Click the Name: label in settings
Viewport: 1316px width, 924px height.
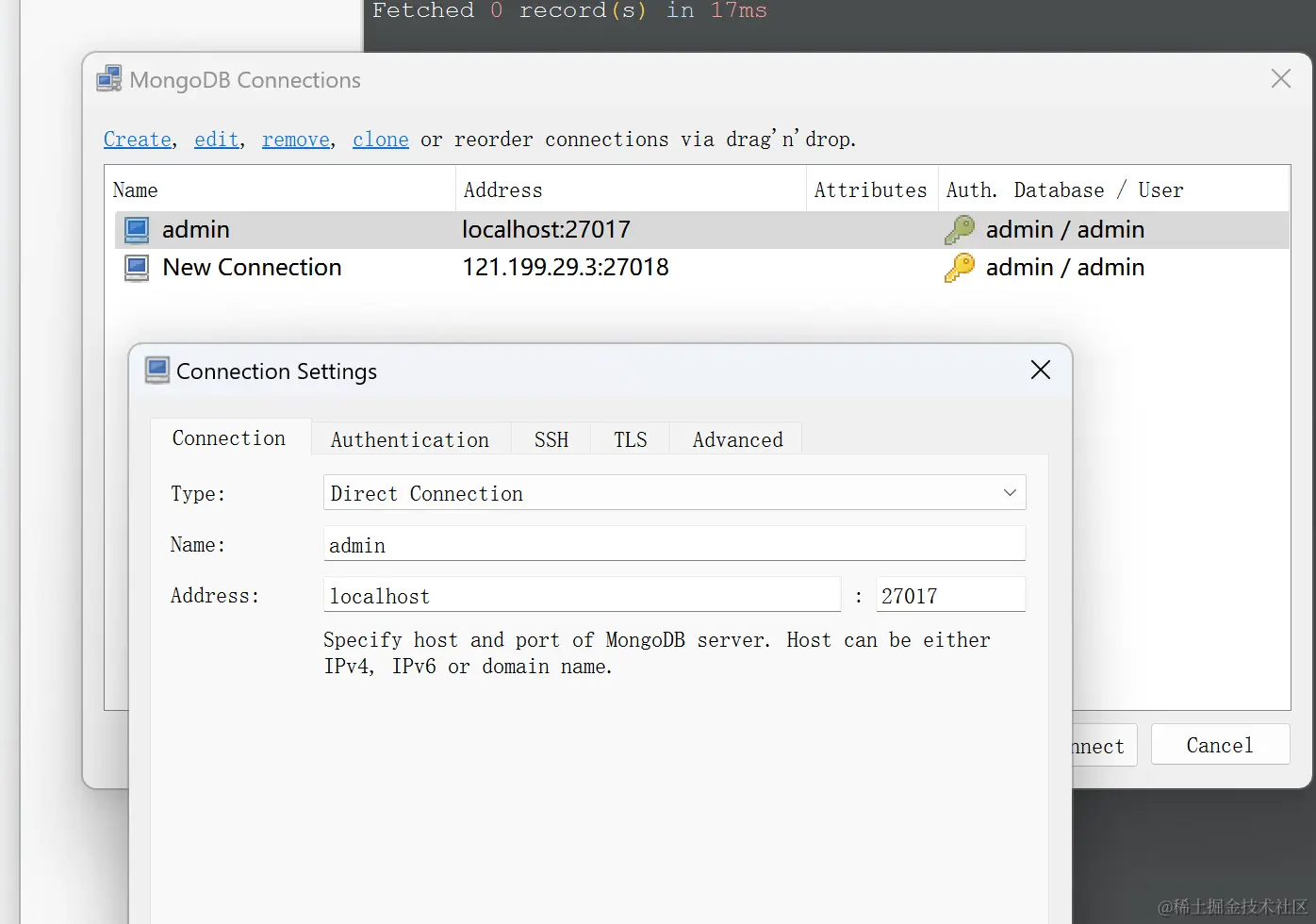198,545
